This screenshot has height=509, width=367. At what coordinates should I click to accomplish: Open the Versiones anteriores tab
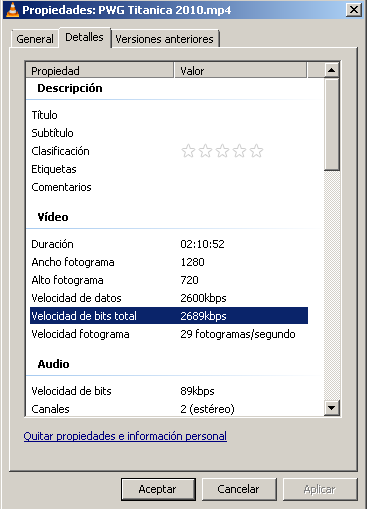[x=165, y=39]
